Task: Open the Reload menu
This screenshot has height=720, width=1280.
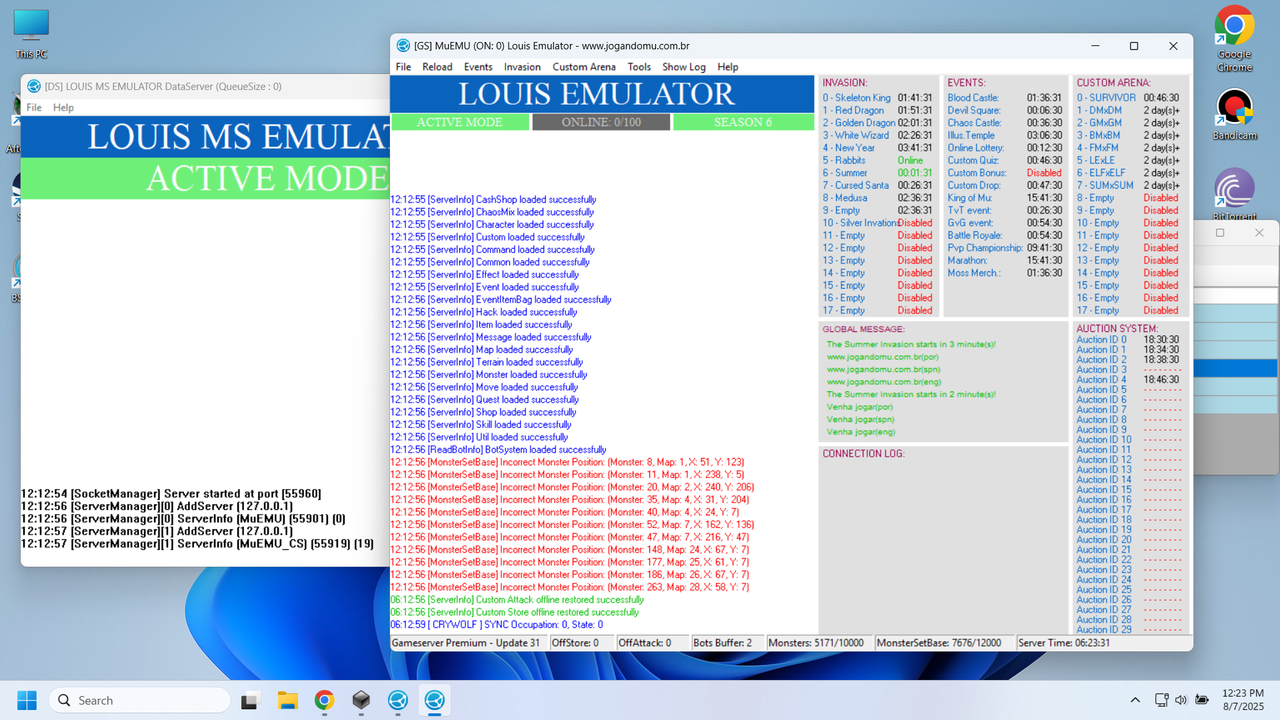Action: [x=437, y=67]
